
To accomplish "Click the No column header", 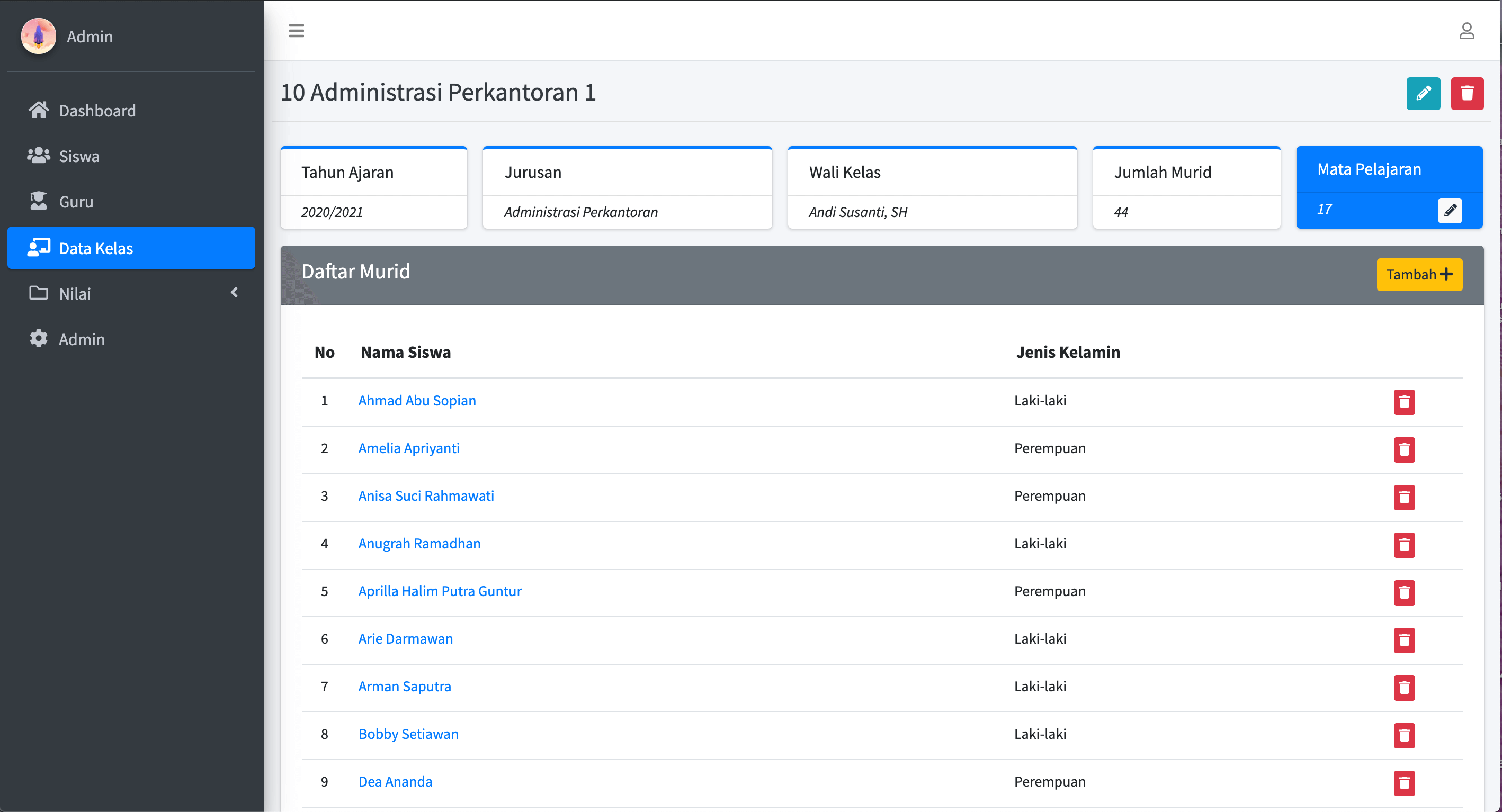I will tap(324, 352).
